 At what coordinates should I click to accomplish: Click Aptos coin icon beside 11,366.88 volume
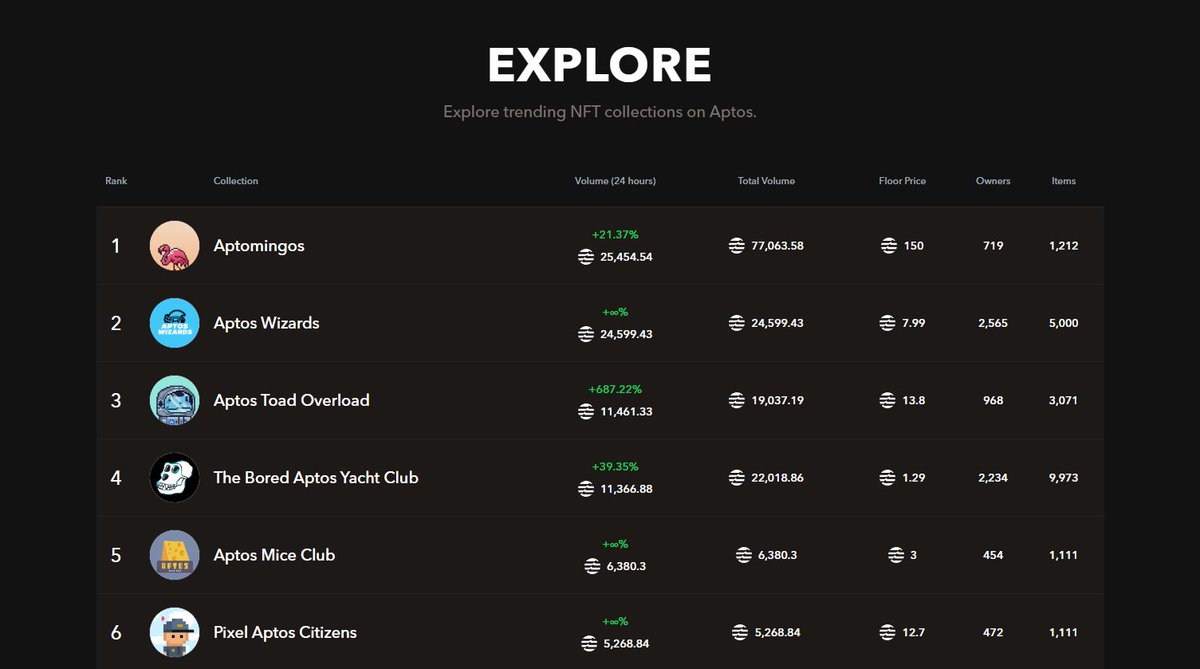(x=586, y=489)
